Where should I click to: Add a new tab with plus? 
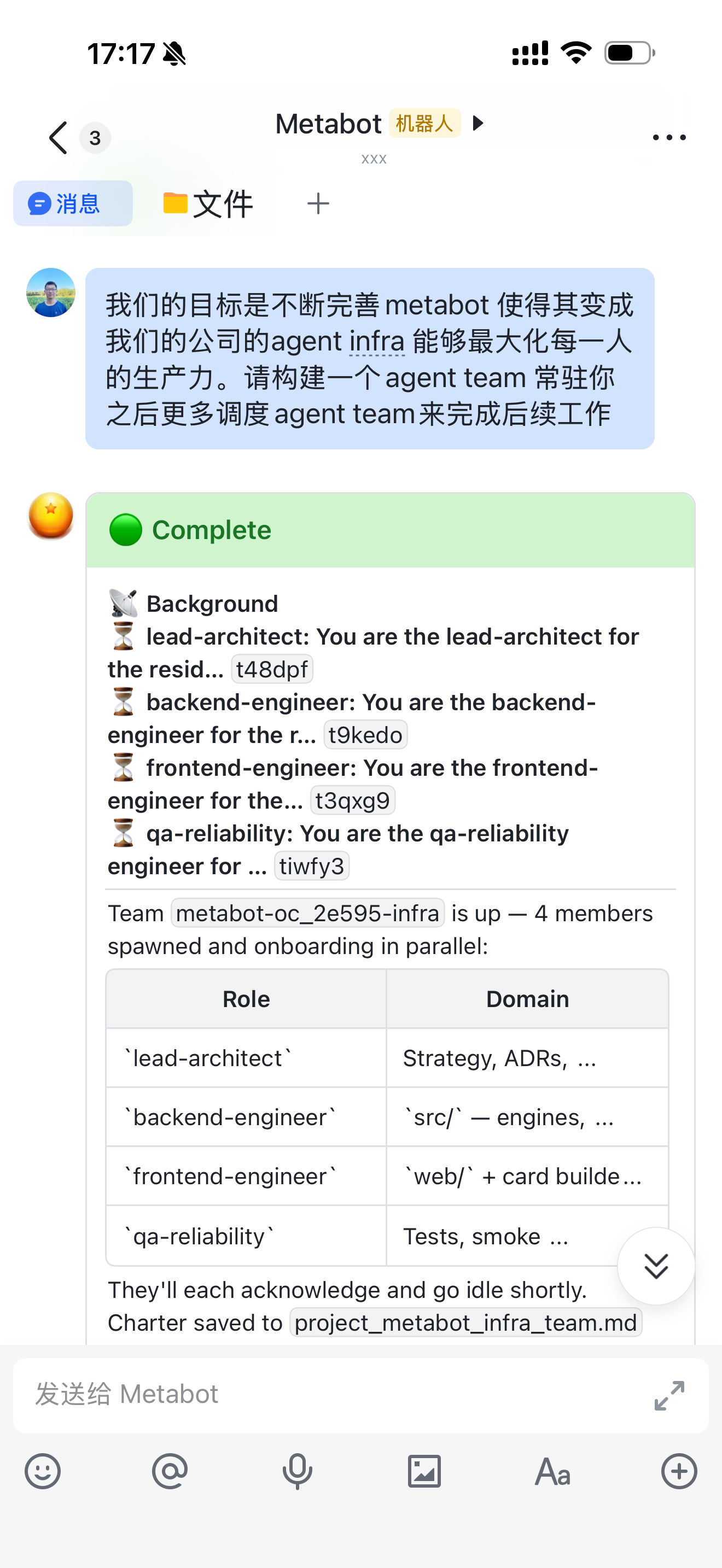coord(318,203)
